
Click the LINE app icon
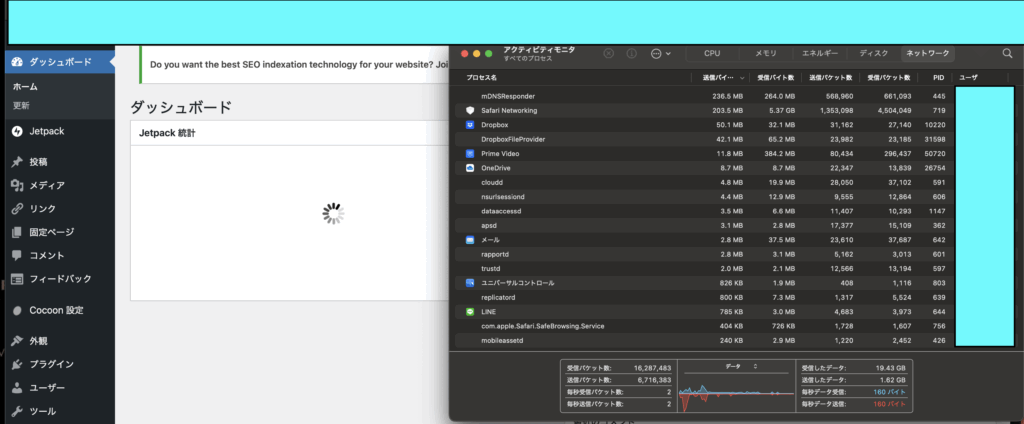click(470, 312)
